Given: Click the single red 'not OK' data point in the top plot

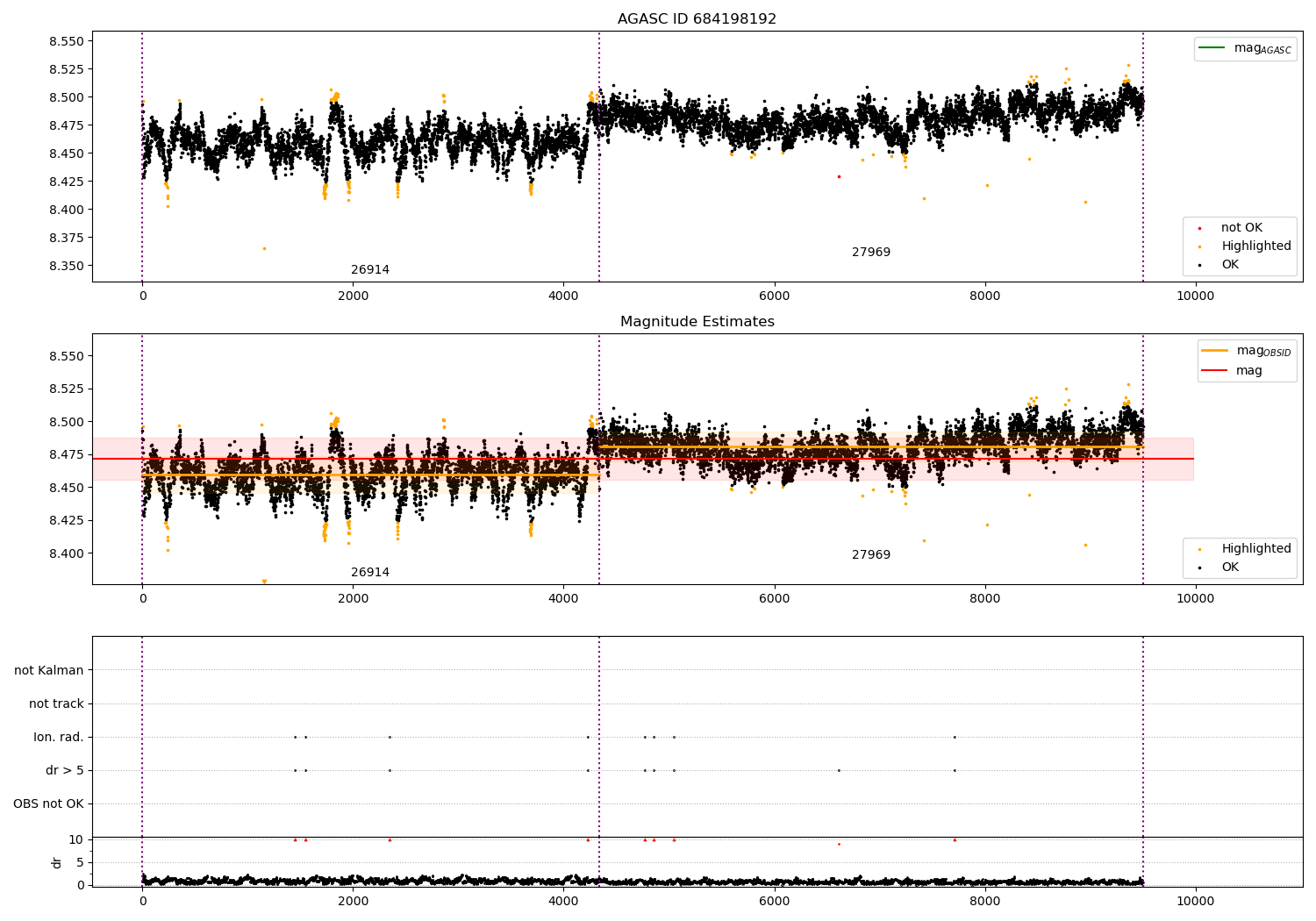Looking at the screenshot, I should (x=839, y=176).
